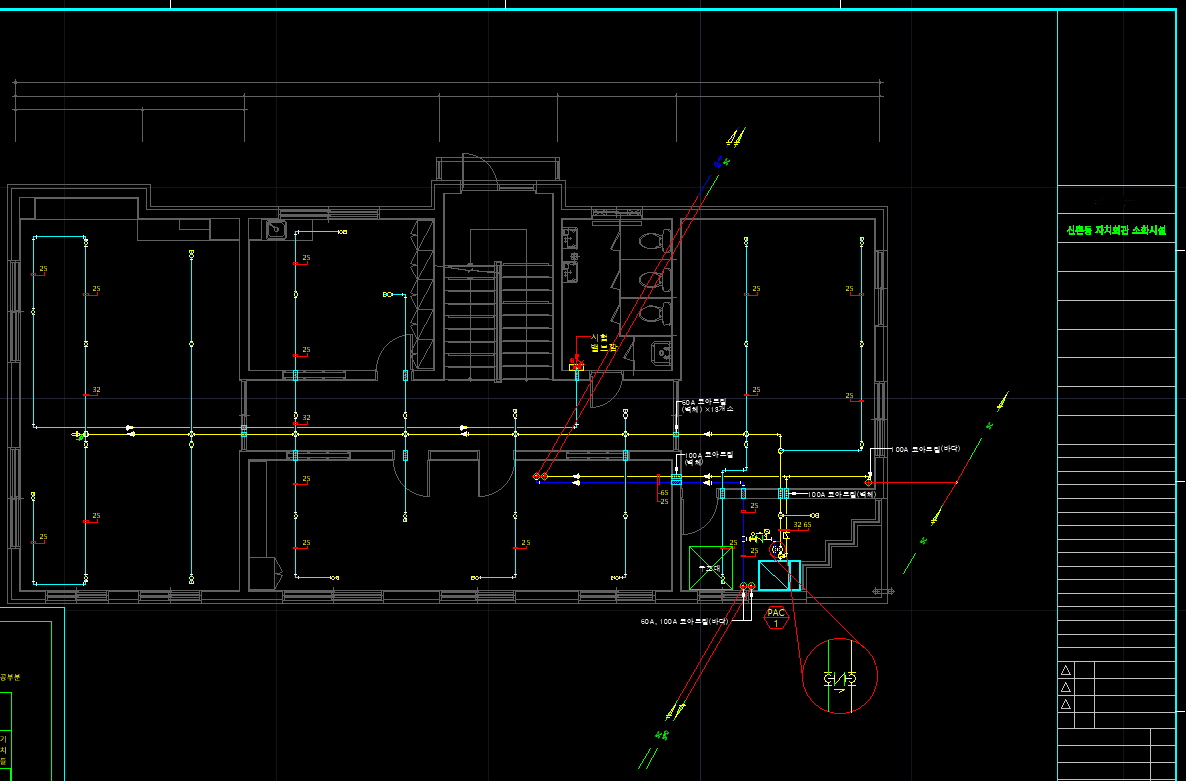The height and width of the screenshot is (781, 1186).
Task: Click the '65 25' pipe size label
Action: point(663,497)
